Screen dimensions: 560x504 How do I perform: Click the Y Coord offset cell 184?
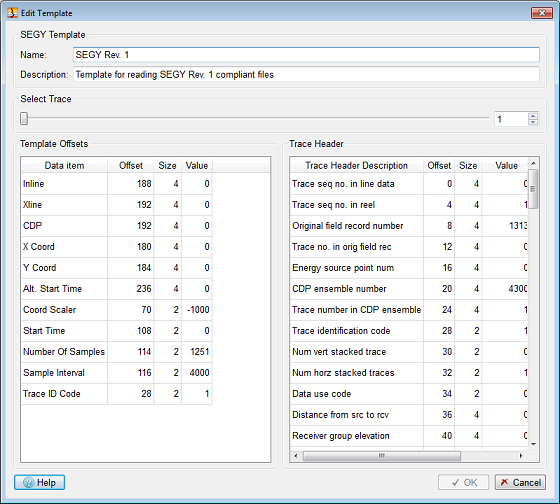131,268
